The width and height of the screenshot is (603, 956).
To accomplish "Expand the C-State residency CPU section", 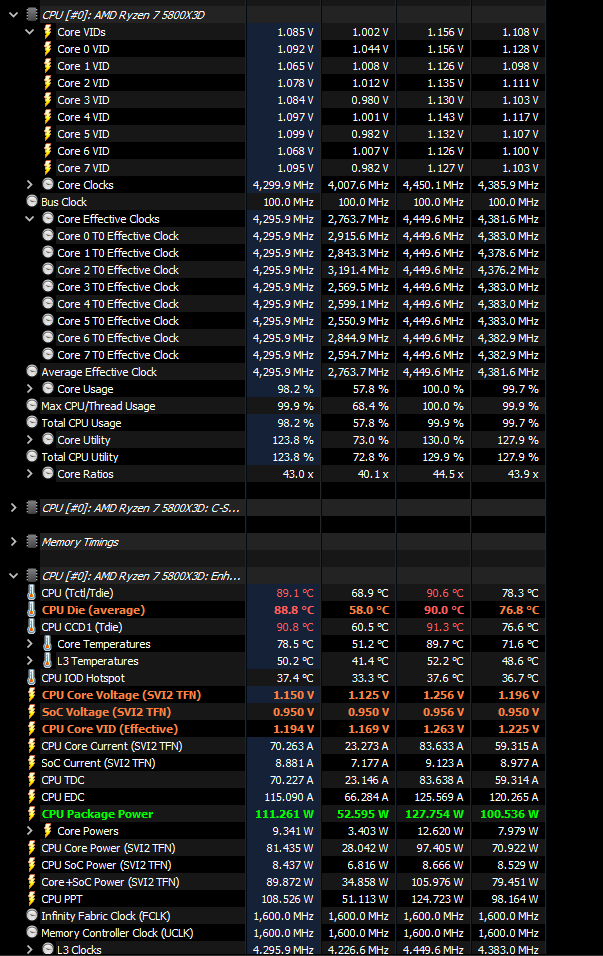I will pos(13,507).
